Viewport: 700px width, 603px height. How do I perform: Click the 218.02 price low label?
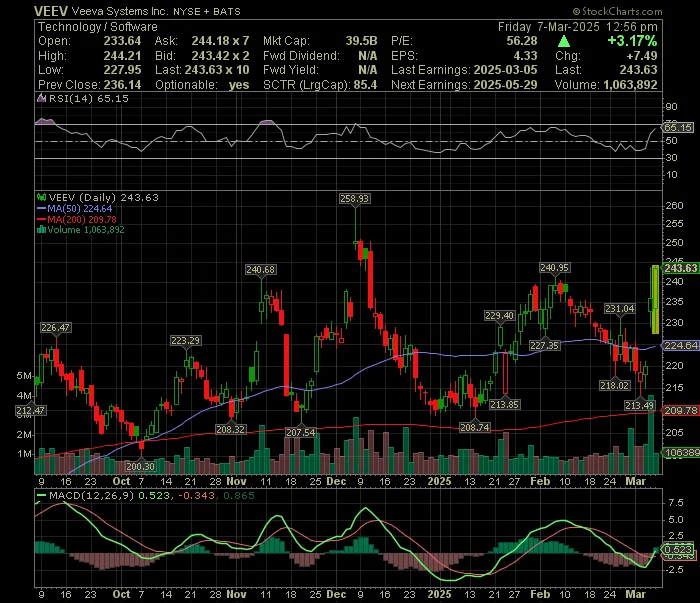615,385
